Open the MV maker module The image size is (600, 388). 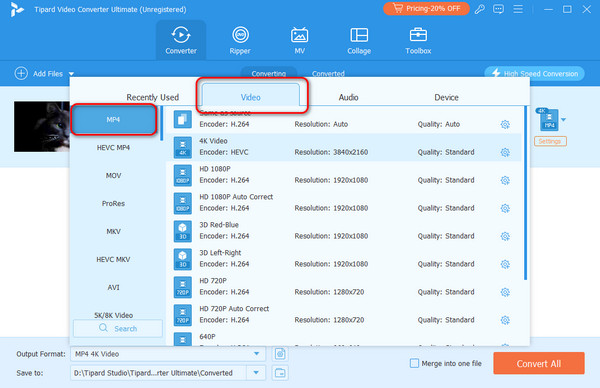pos(299,40)
